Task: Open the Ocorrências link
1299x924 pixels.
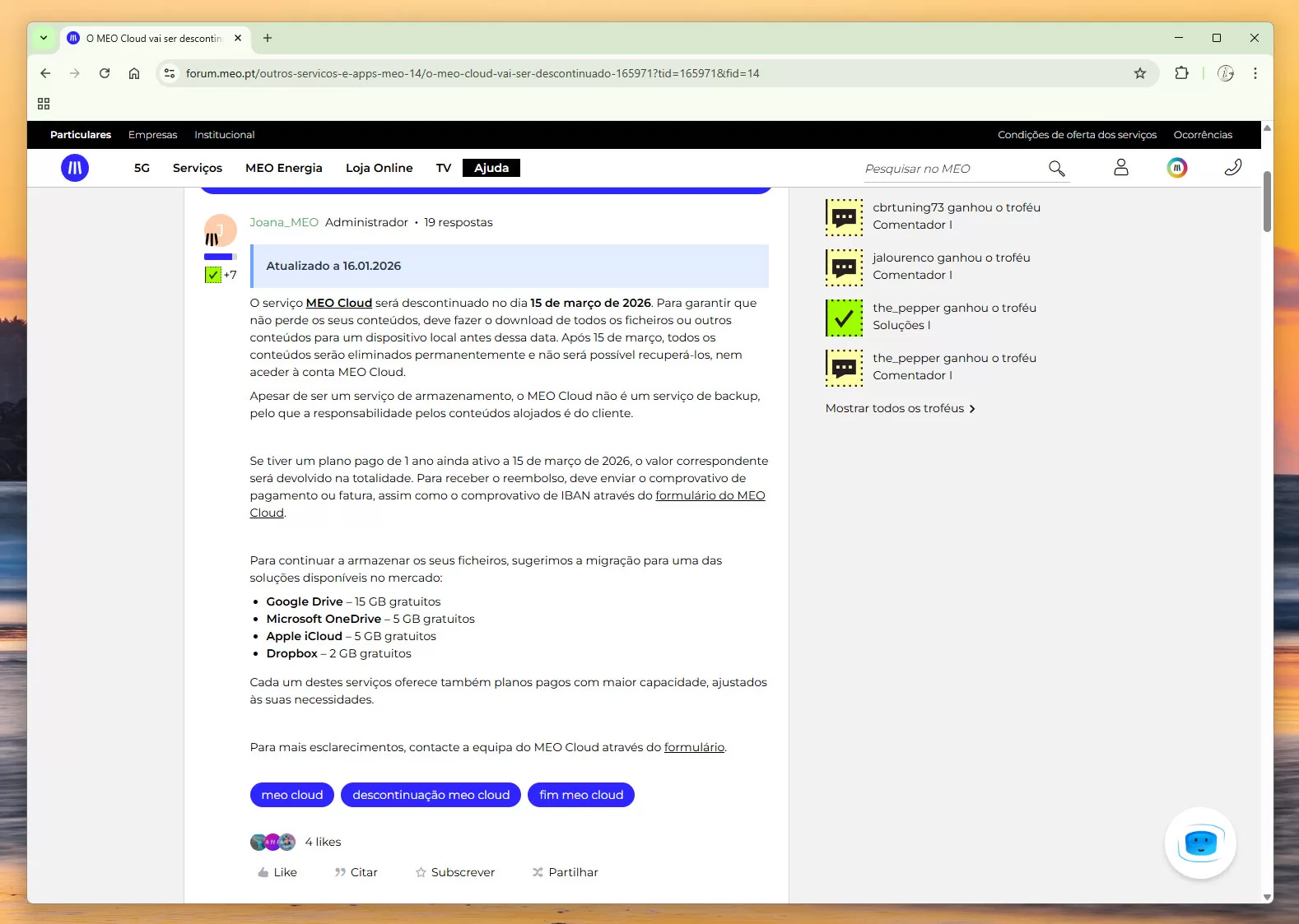Action: pyautogui.click(x=1204, y=135)
